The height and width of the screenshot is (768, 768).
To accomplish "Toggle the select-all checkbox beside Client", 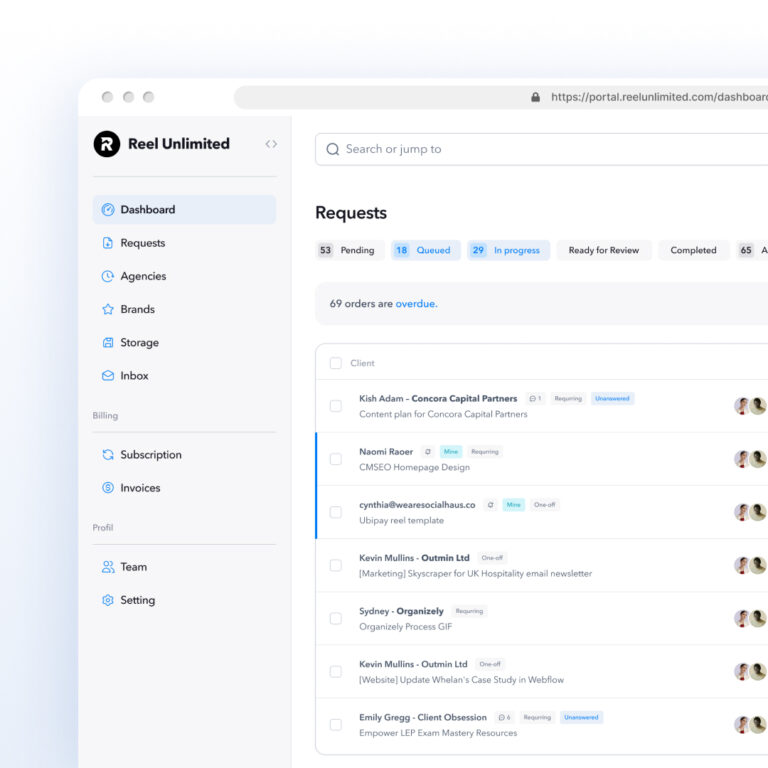I will pos(336,363).
